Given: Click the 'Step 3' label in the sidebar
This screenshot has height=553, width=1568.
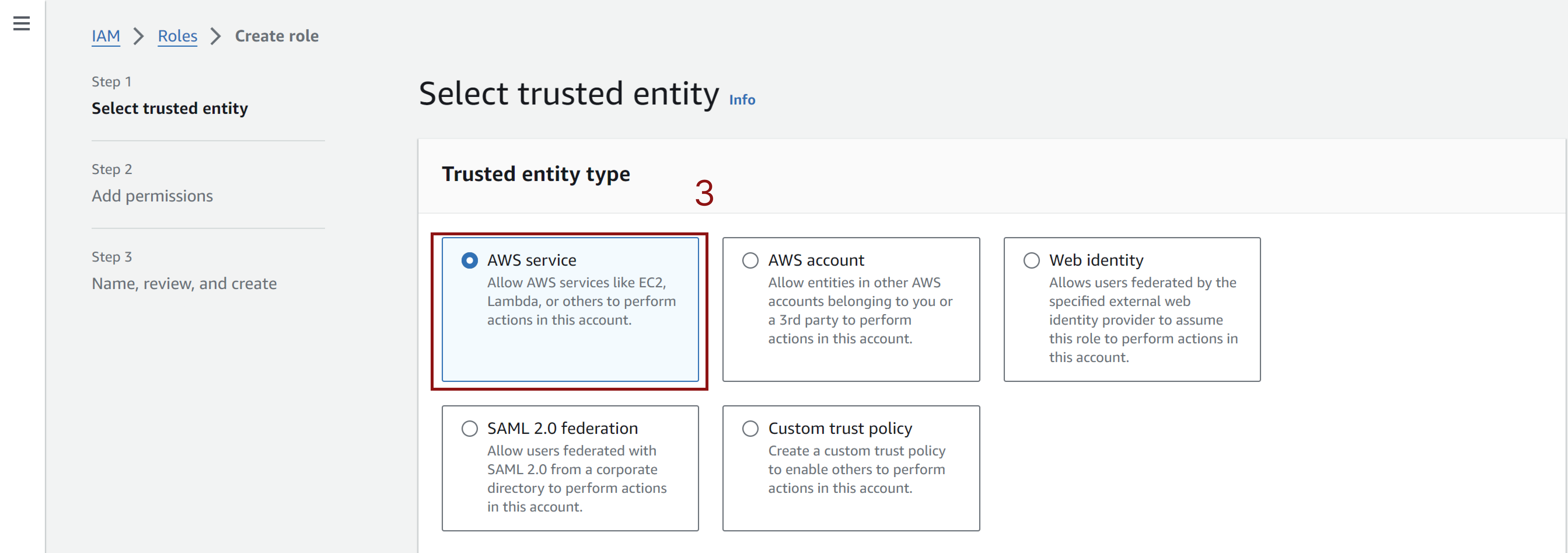Looking at the screenshot, I should (111, 257).
